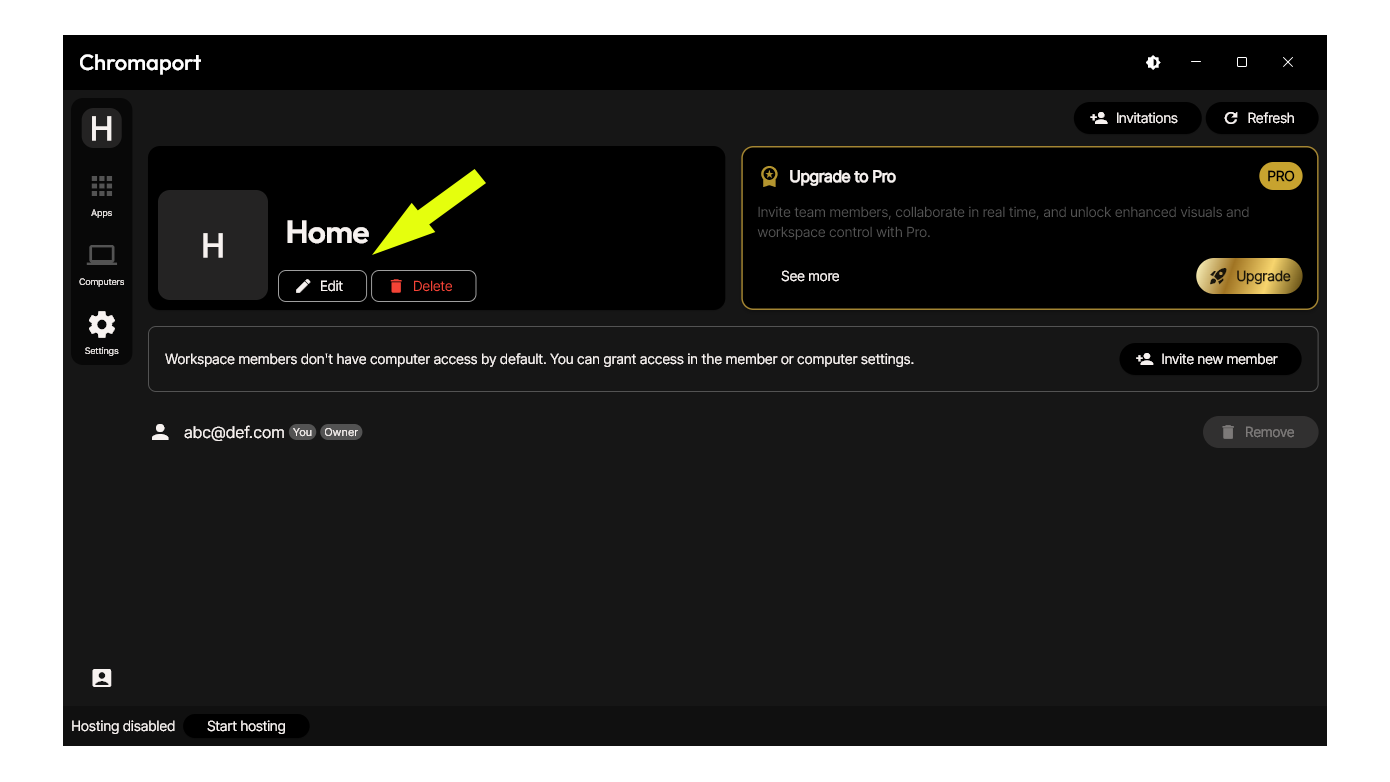Click the See more link
Viewport: 1390px width, 782px height.
point(810,276)
